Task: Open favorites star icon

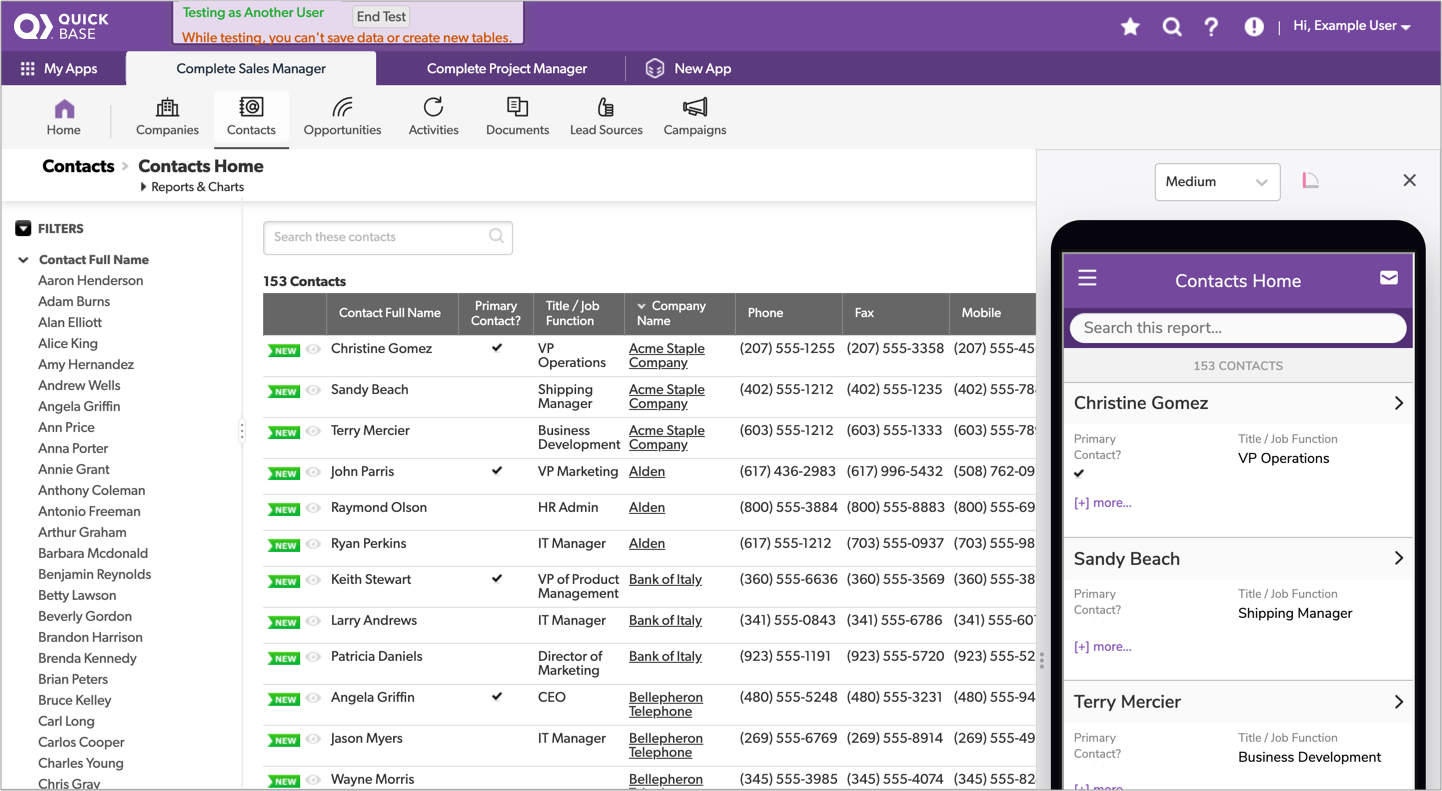Action: coord(1130,27)
